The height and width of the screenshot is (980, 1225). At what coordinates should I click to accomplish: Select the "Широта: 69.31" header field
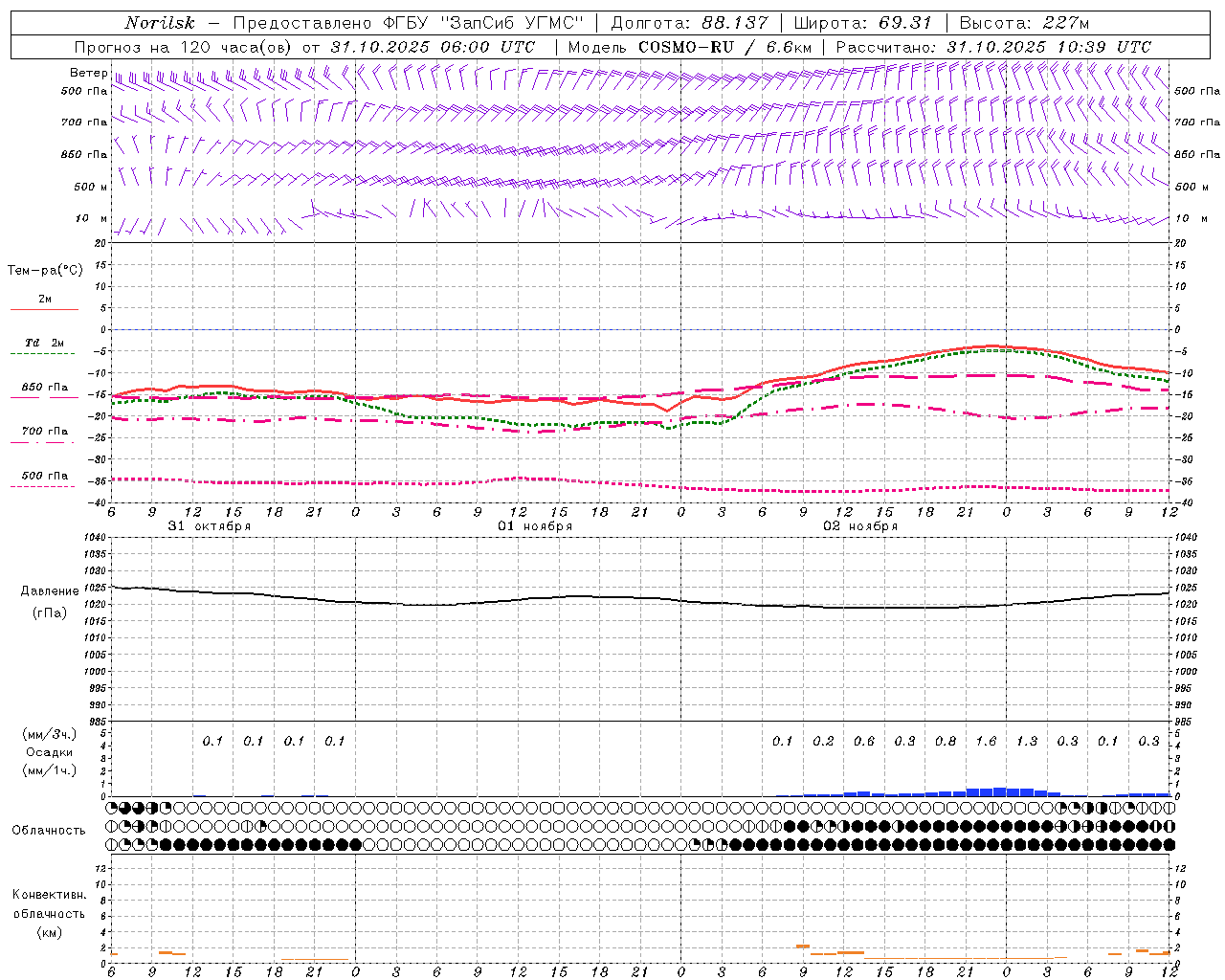(862, 23)
